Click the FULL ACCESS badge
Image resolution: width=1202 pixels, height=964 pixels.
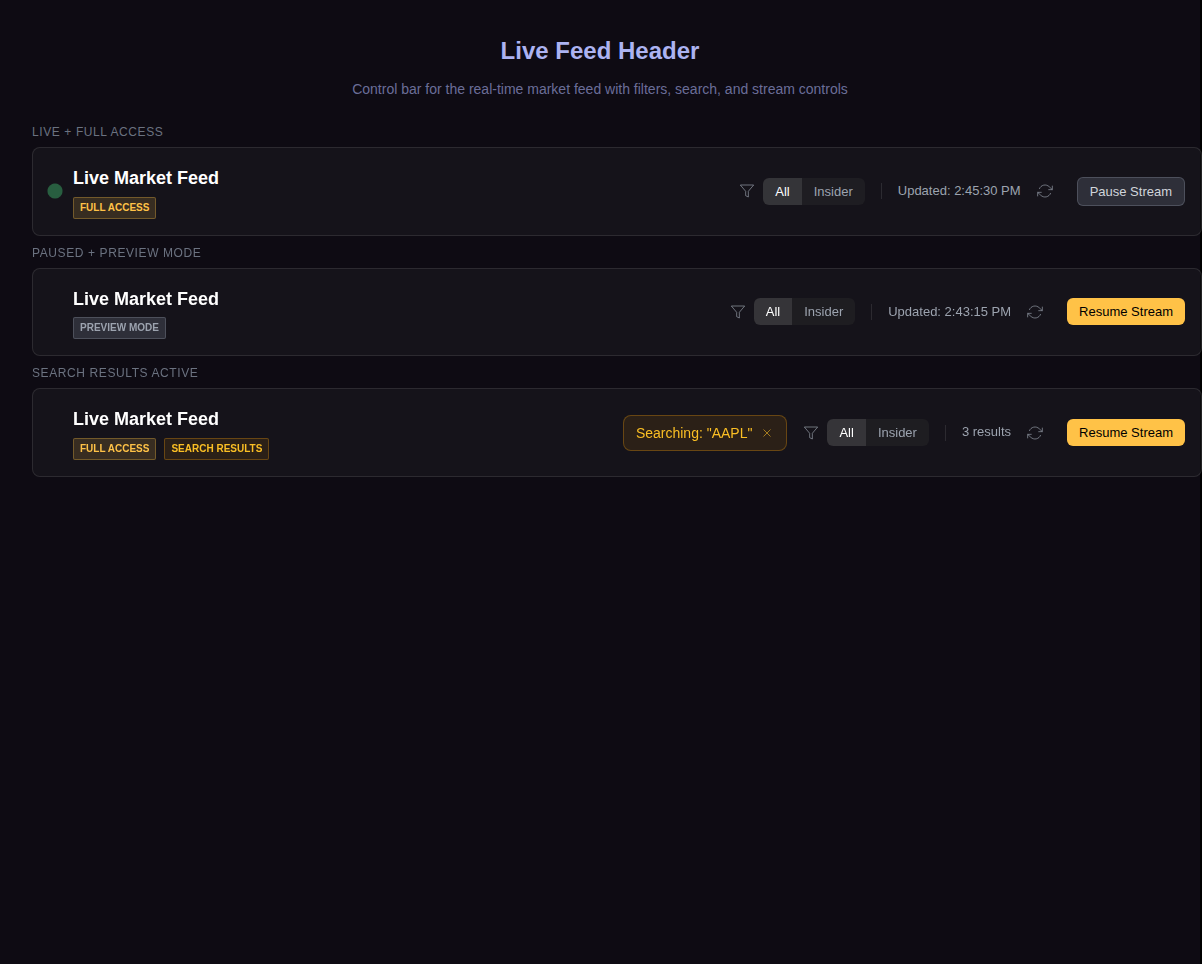(x=114, y=208)
